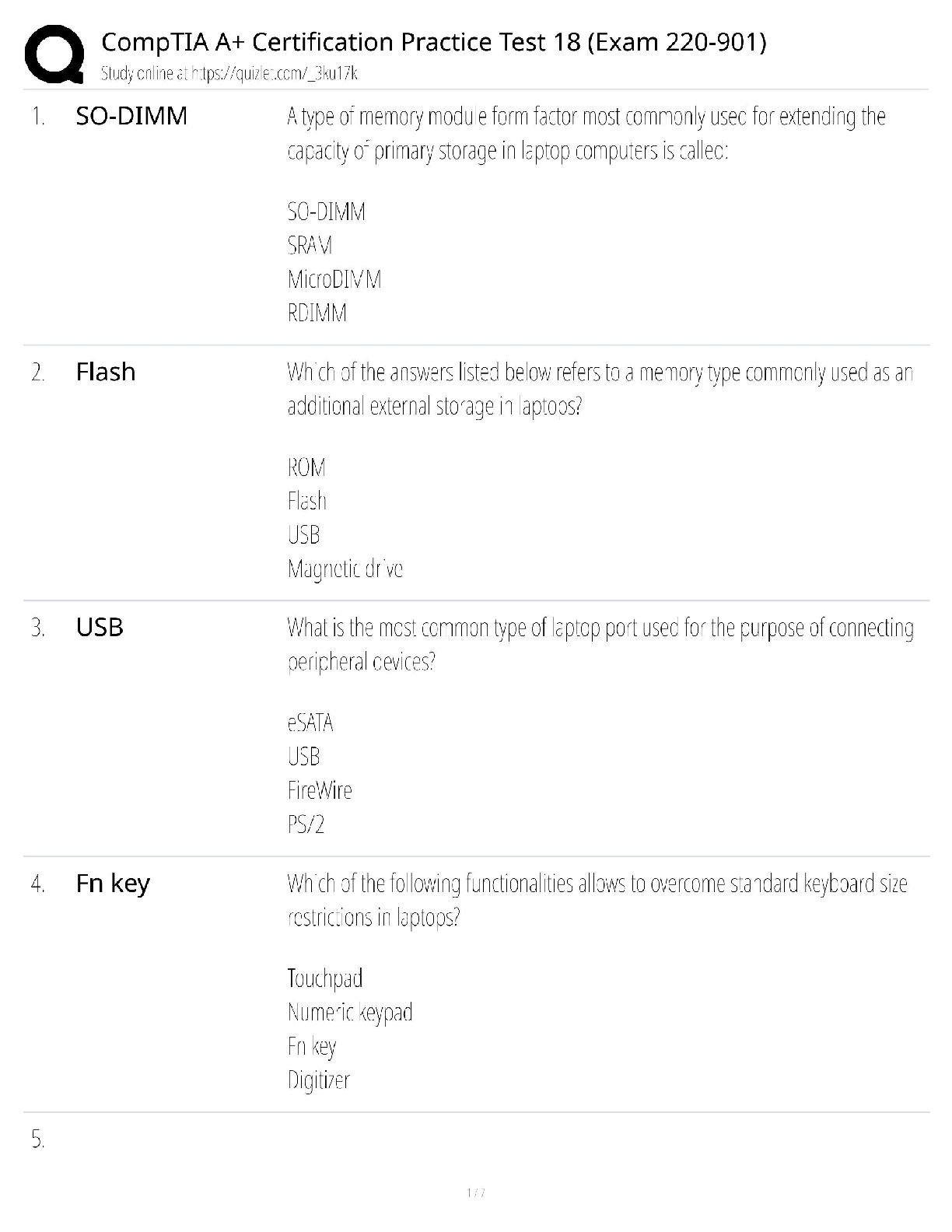Pick the FireWire answer option

pos(320,790)
